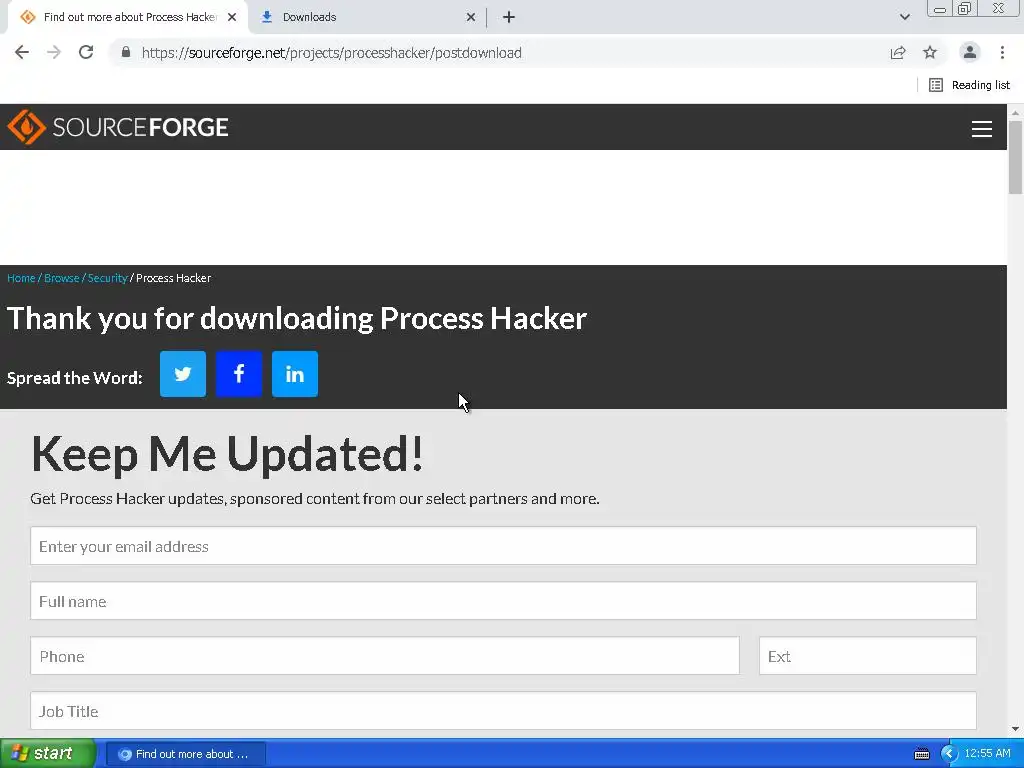Share on Twitter
Screen dimensions: 1024x768
[x=183, y=374]
